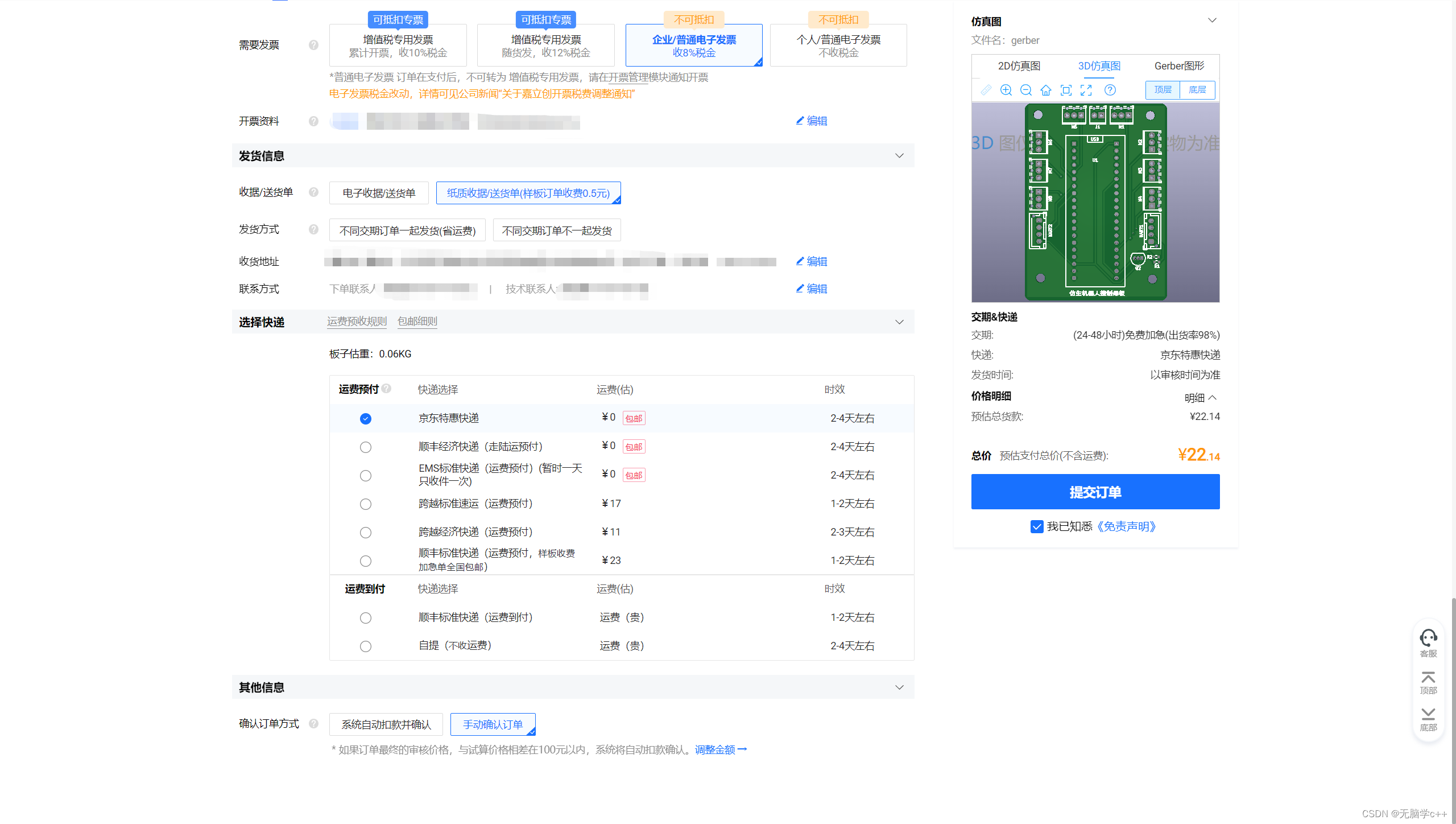Reset 3D view with home icon
Screen dimensions: 1456x824
pyautogui.click(x=1046, y=90)
